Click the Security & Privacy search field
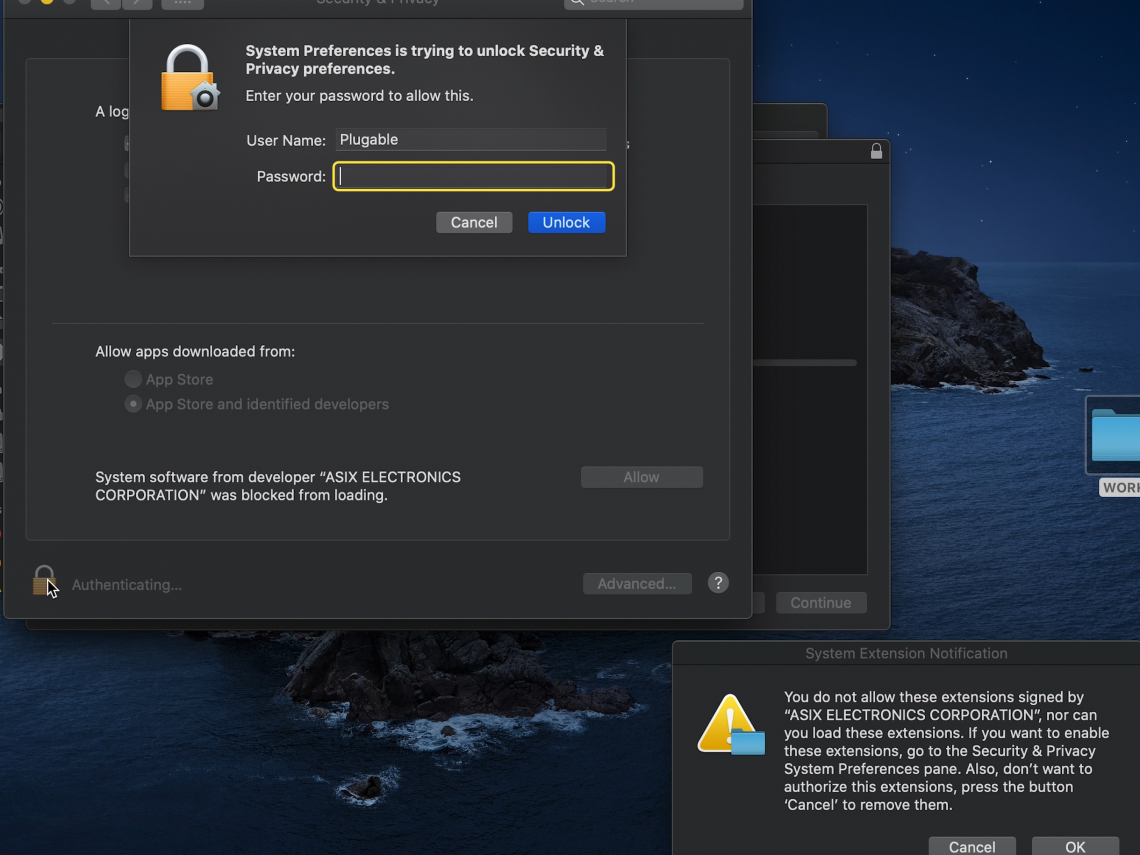 (654, 3)
